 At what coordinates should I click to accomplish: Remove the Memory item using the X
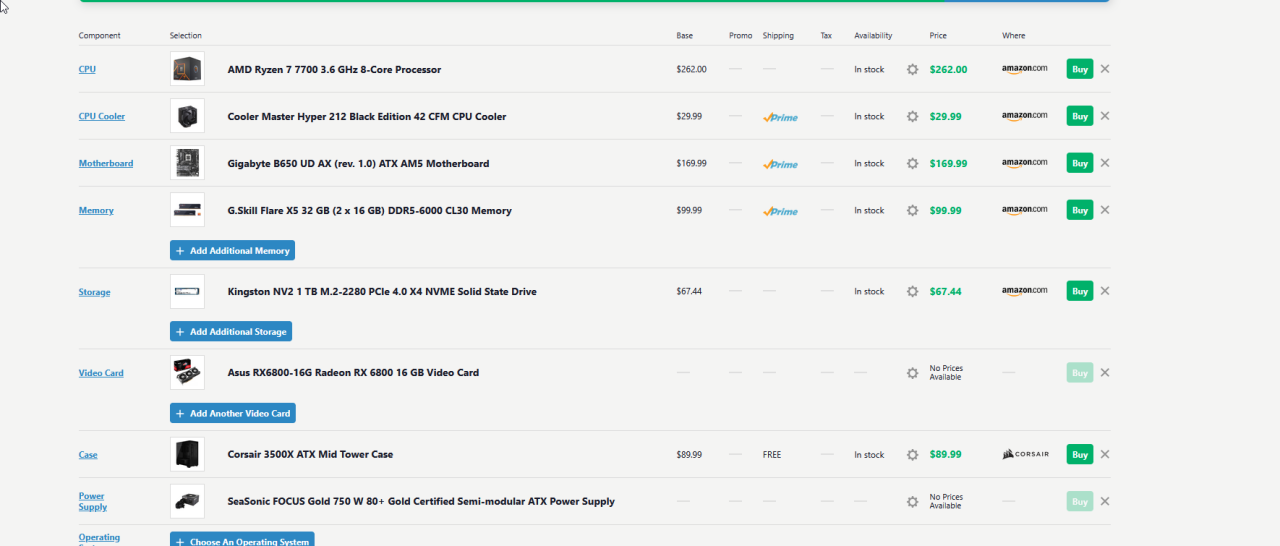[1105, 210]
